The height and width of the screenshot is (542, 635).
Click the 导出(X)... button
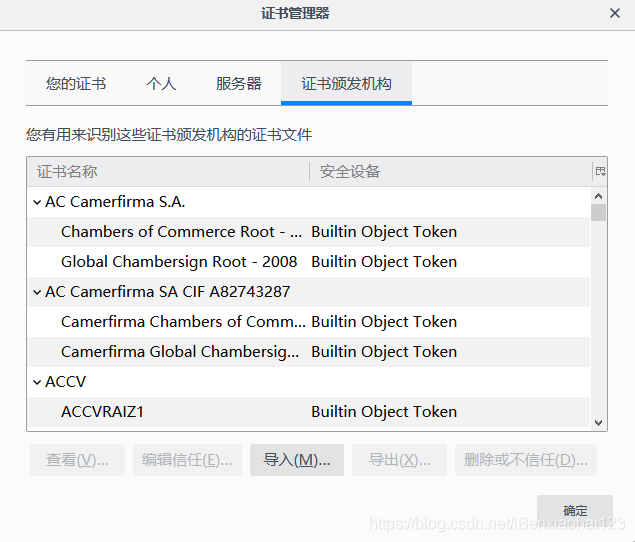tap(399, 460)
